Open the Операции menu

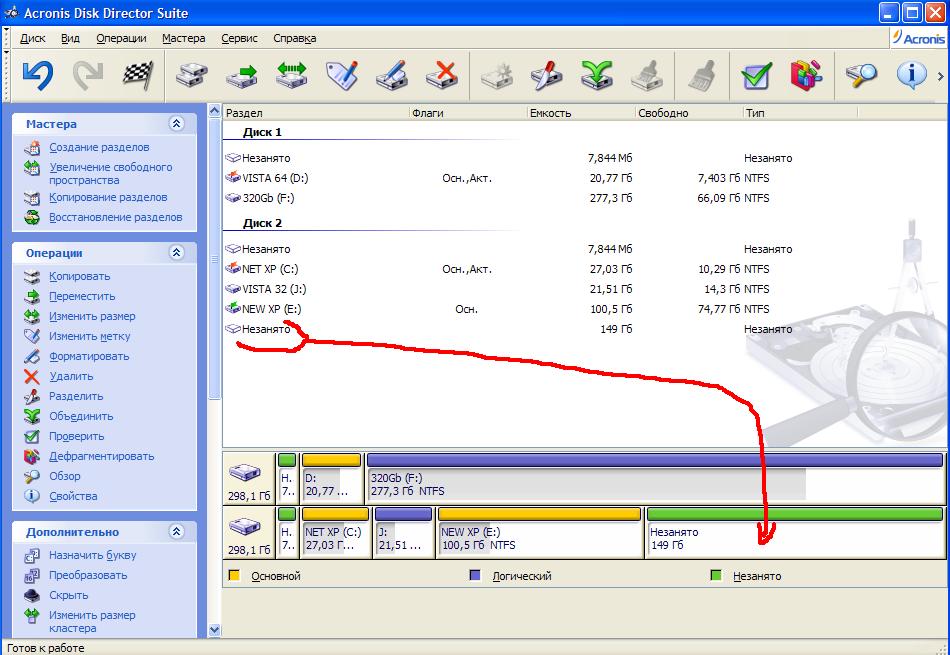(121, 38)
